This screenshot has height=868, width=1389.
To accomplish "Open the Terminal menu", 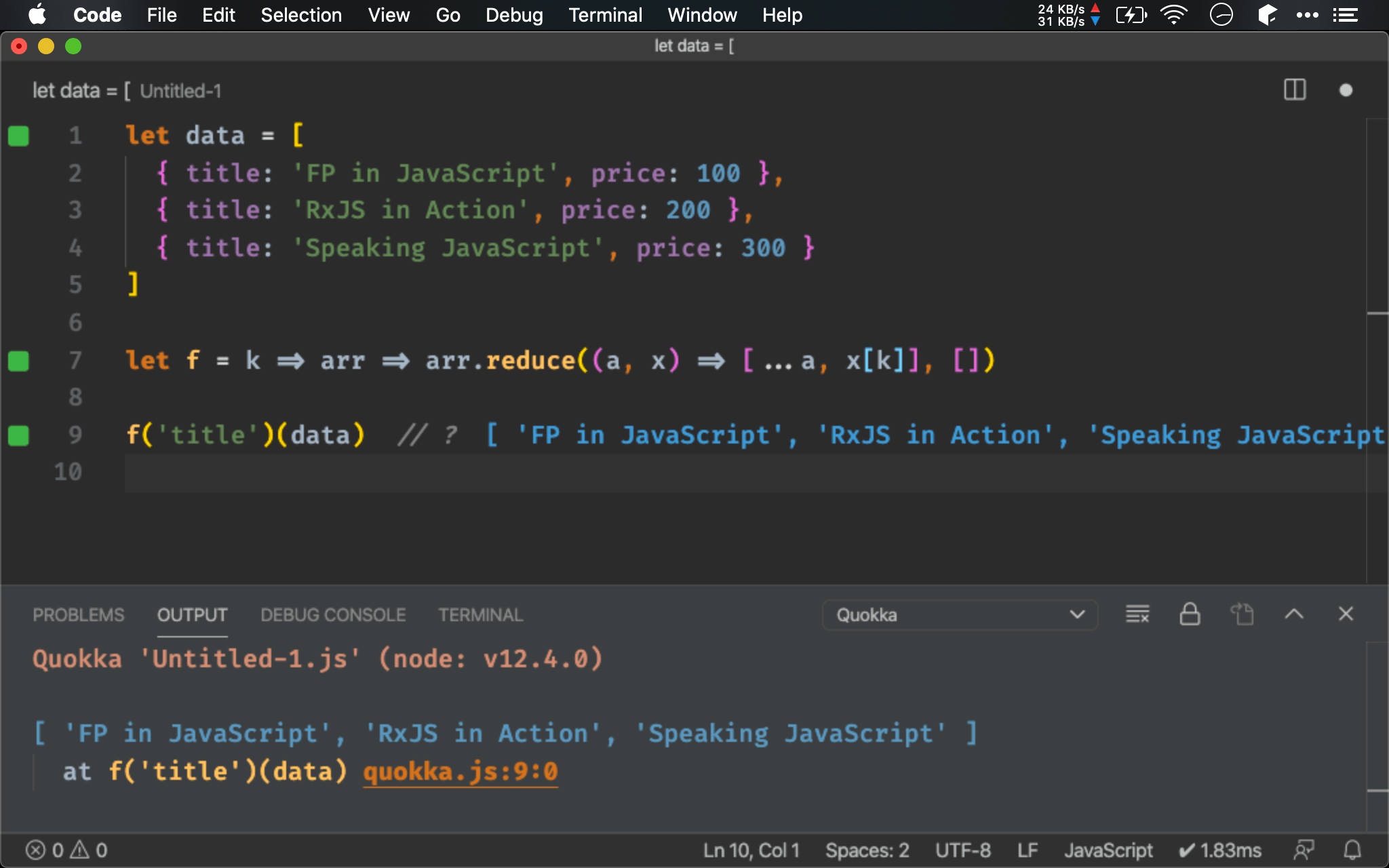I will coord(605,15).
